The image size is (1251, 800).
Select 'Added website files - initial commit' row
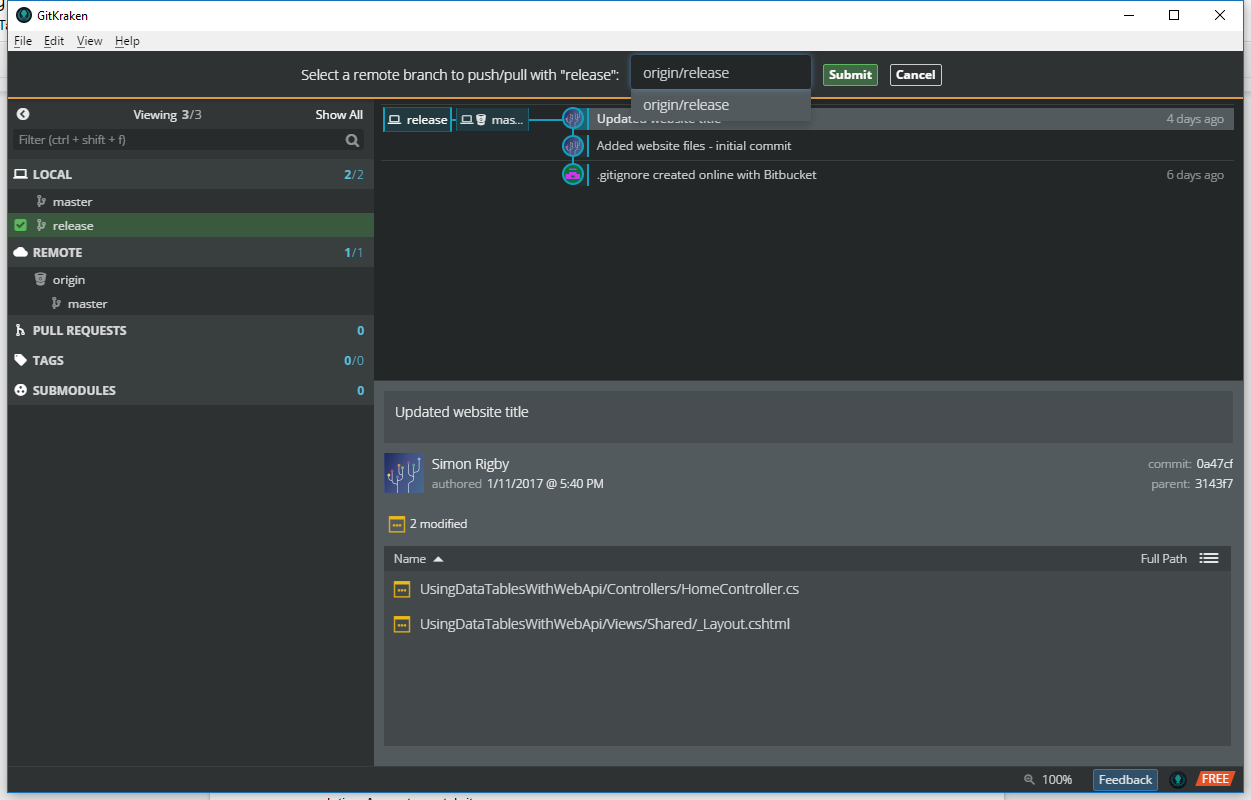pyautogui.click(x=910, y=146)
